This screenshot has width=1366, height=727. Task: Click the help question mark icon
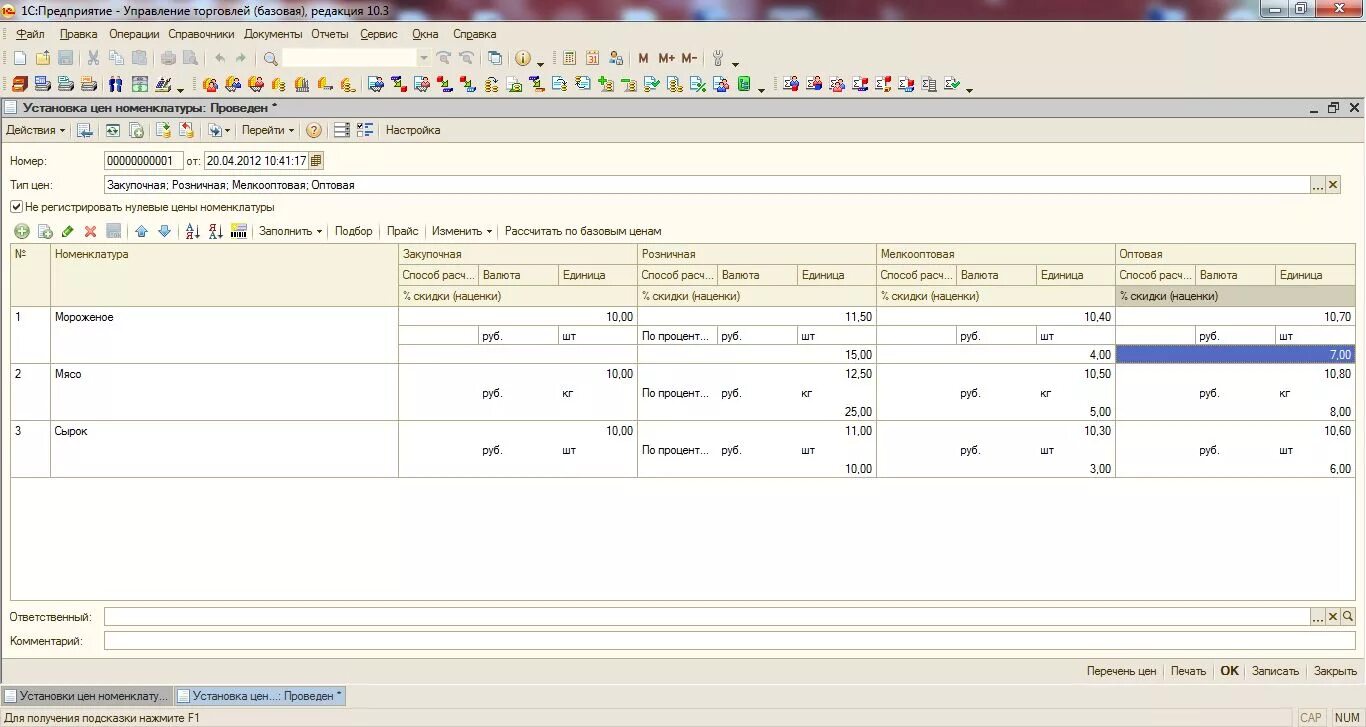tap(314, 130)
